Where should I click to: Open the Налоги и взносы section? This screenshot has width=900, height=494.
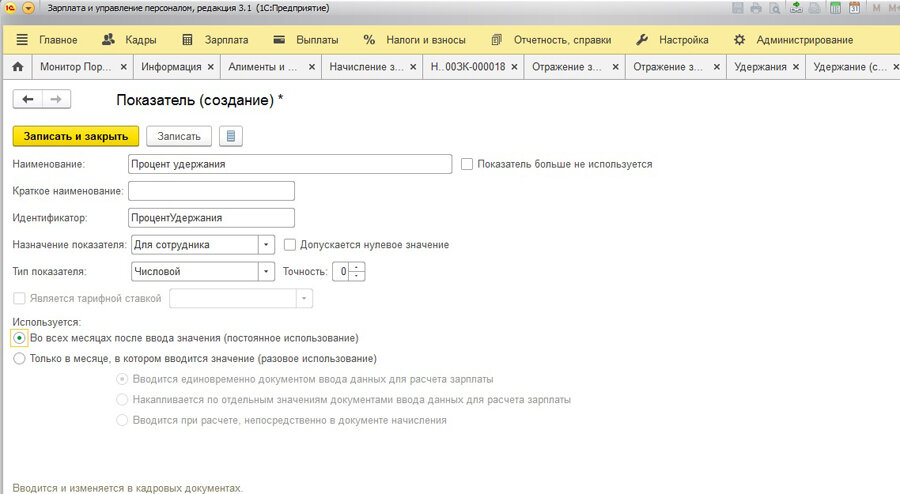point(426,40)
